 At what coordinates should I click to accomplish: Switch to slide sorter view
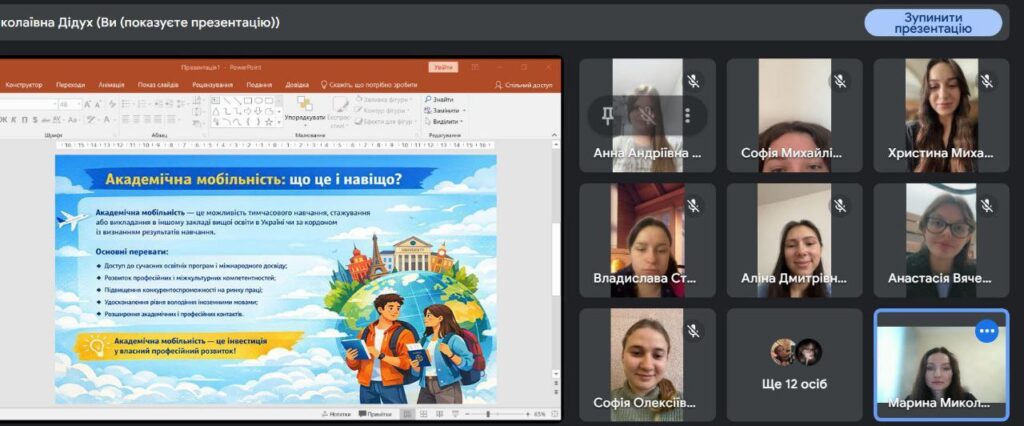423,413
